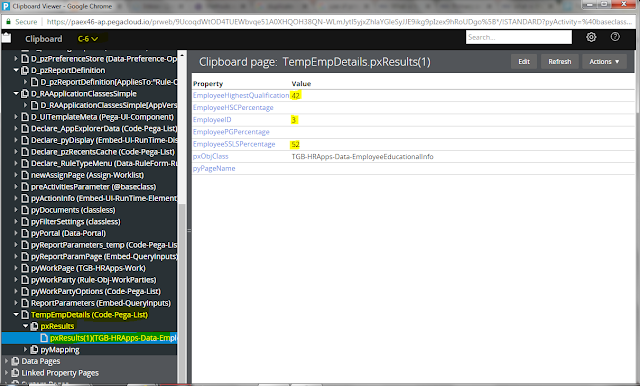
Task: Collapse the pxResults tree node
Action: (25, 326)
